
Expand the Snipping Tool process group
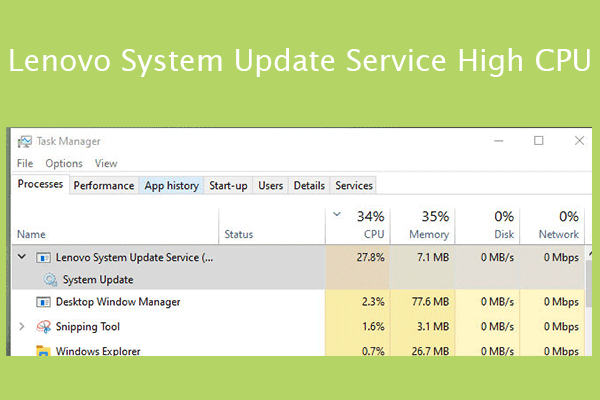coord(22,326)
